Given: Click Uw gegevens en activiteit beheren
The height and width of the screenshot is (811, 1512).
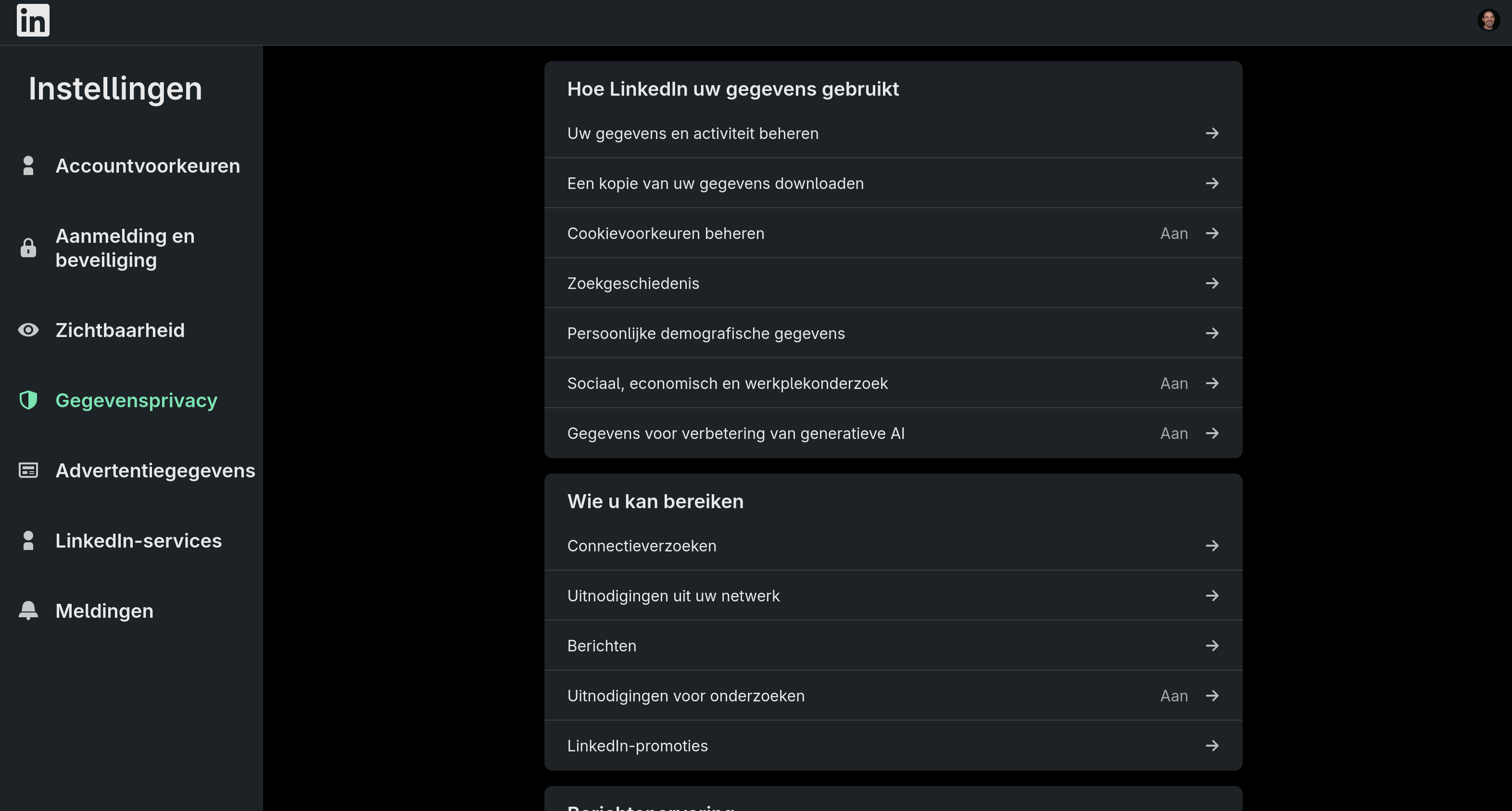Looking at the screenshot, I should pos(693,133).
